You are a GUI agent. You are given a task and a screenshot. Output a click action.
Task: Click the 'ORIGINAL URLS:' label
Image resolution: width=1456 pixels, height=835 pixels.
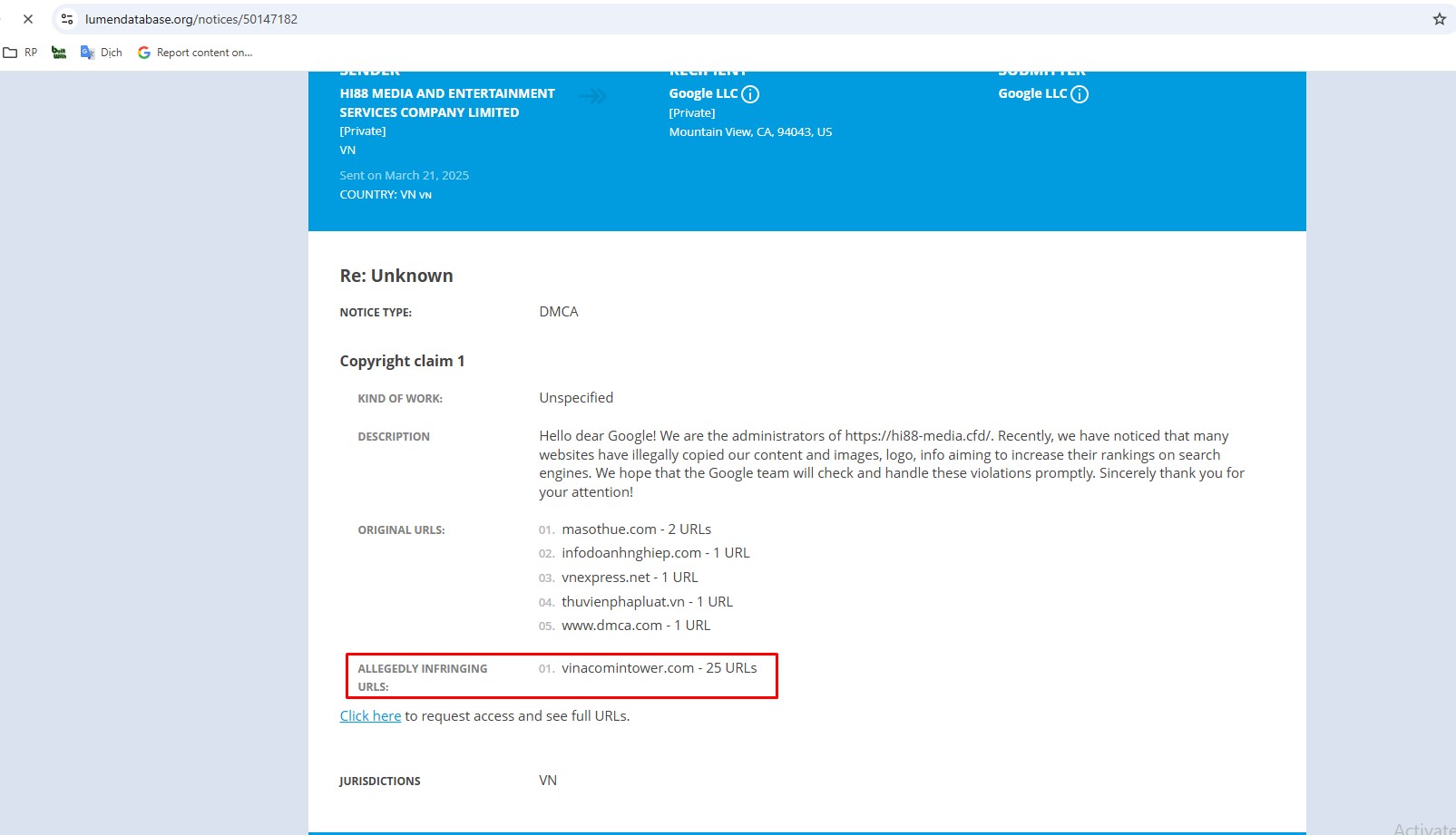[x=401, y=529]
